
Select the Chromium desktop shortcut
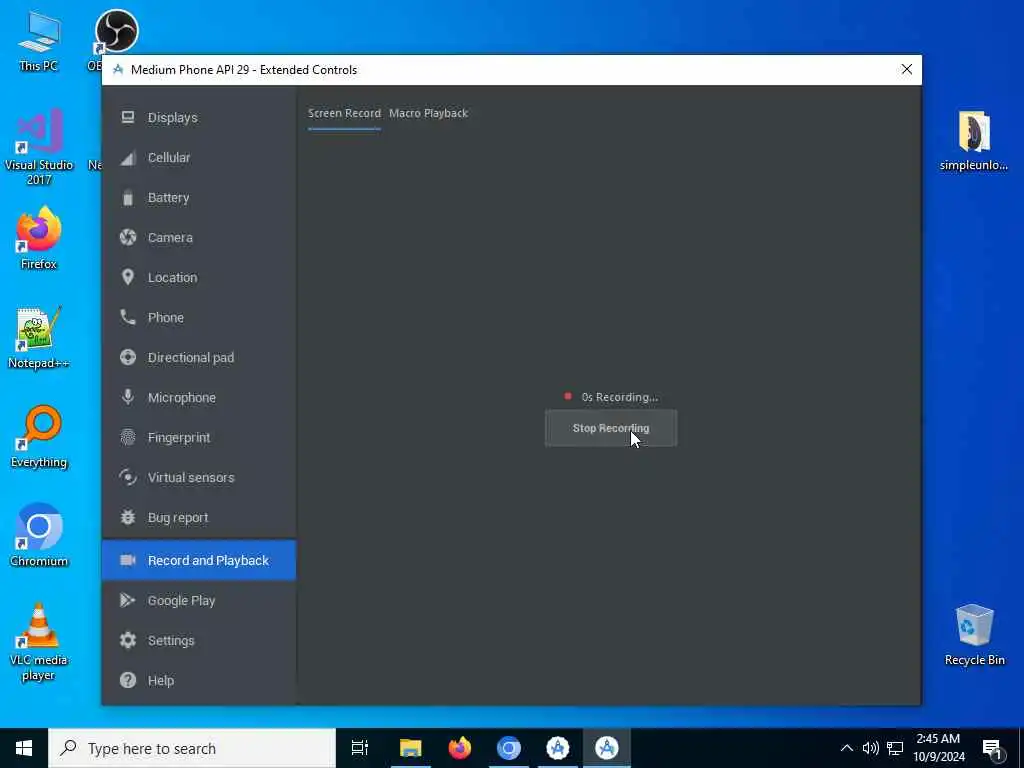tap(39, 535)
